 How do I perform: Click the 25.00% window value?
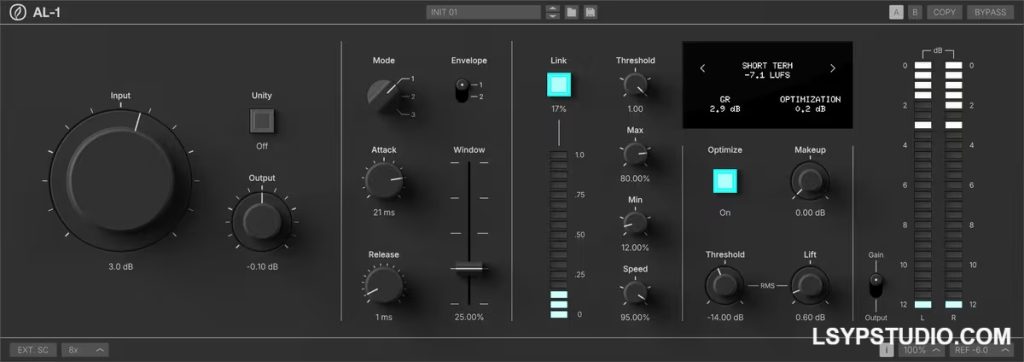tap(469, 317)
